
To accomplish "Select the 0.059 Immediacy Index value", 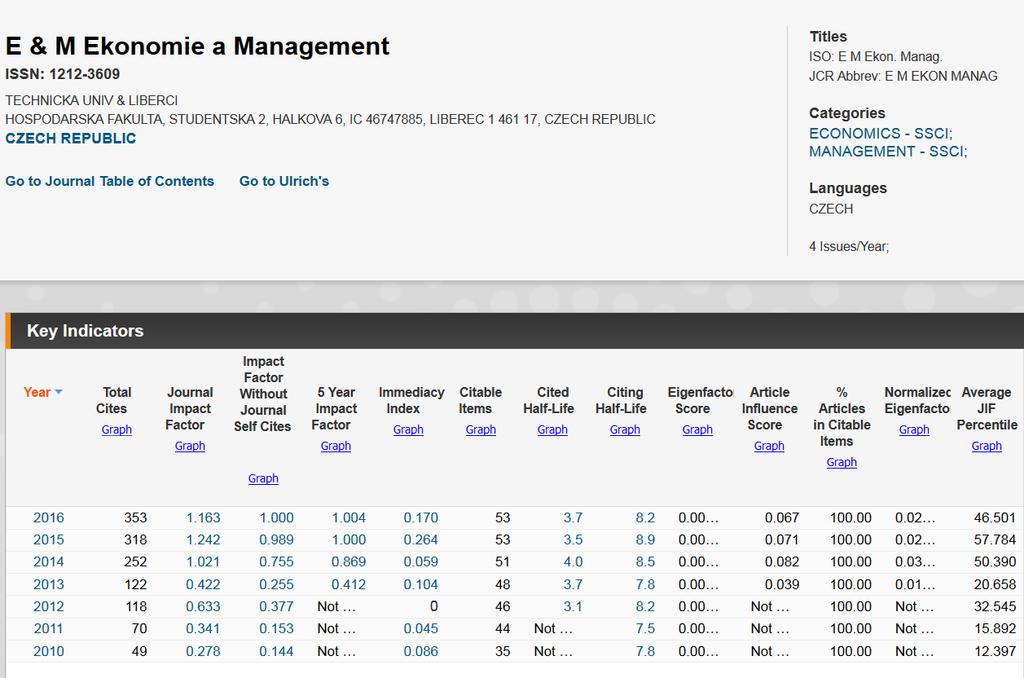I will coord(421,562).
